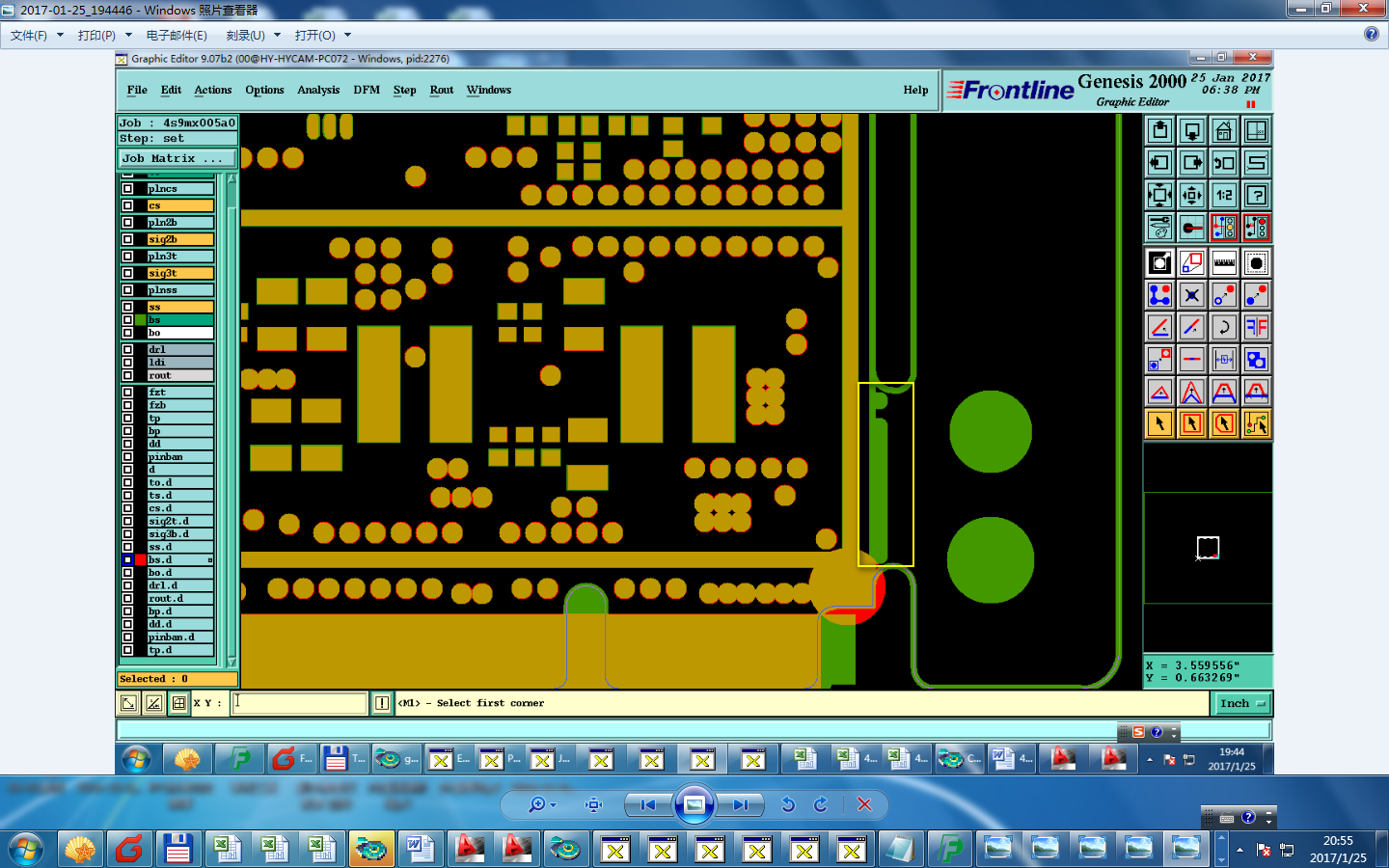Click the curved arrow rotate icon
Viewport: 1389px width, 868px height.
click(1224, 327)
